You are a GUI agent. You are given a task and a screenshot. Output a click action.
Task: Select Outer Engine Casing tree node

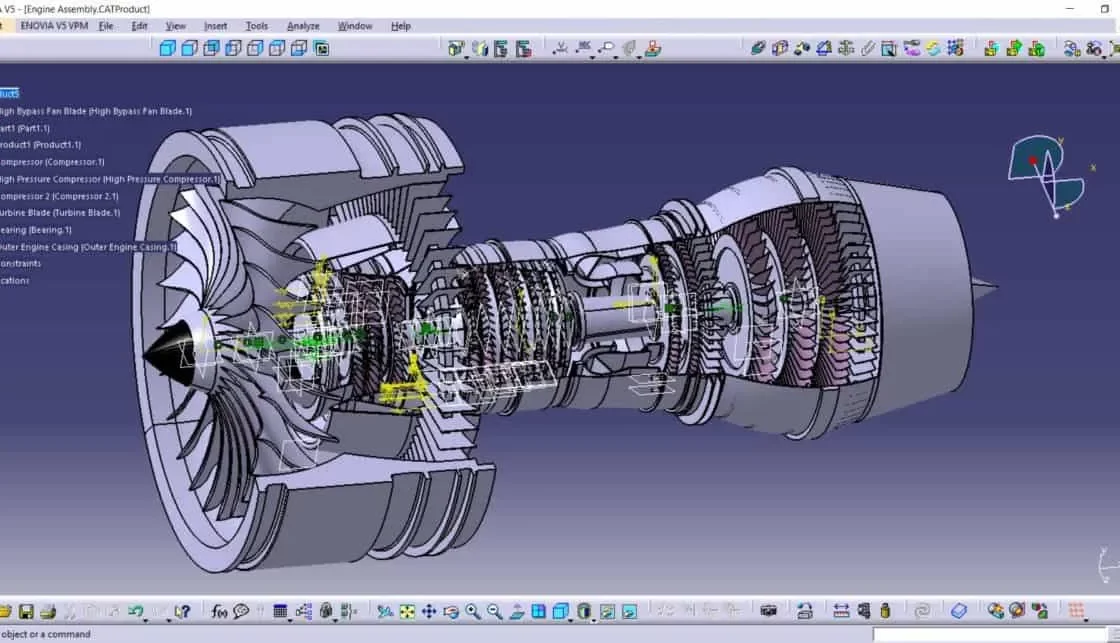pos(88,247)
